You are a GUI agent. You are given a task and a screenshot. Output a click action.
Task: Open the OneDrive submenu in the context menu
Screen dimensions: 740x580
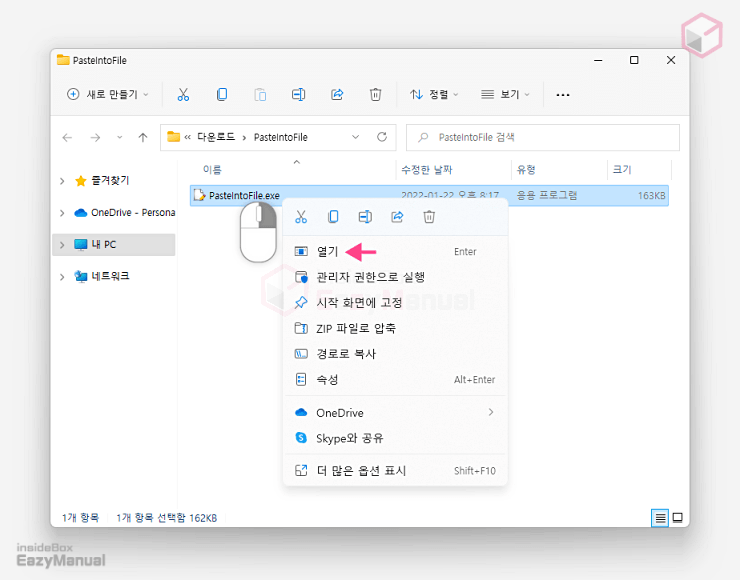pyautogui.click(x=395, y=413)
